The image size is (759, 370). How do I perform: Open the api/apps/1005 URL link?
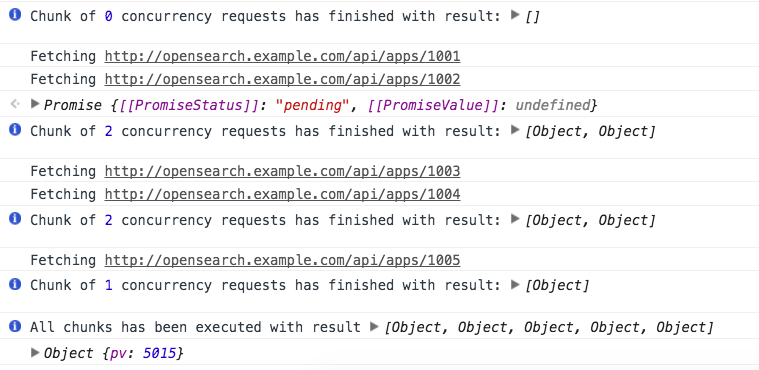[282, 261]
